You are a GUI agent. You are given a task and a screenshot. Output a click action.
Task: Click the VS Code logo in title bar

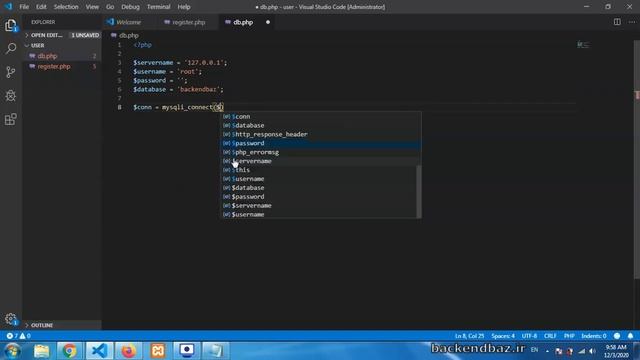(8, 7)
